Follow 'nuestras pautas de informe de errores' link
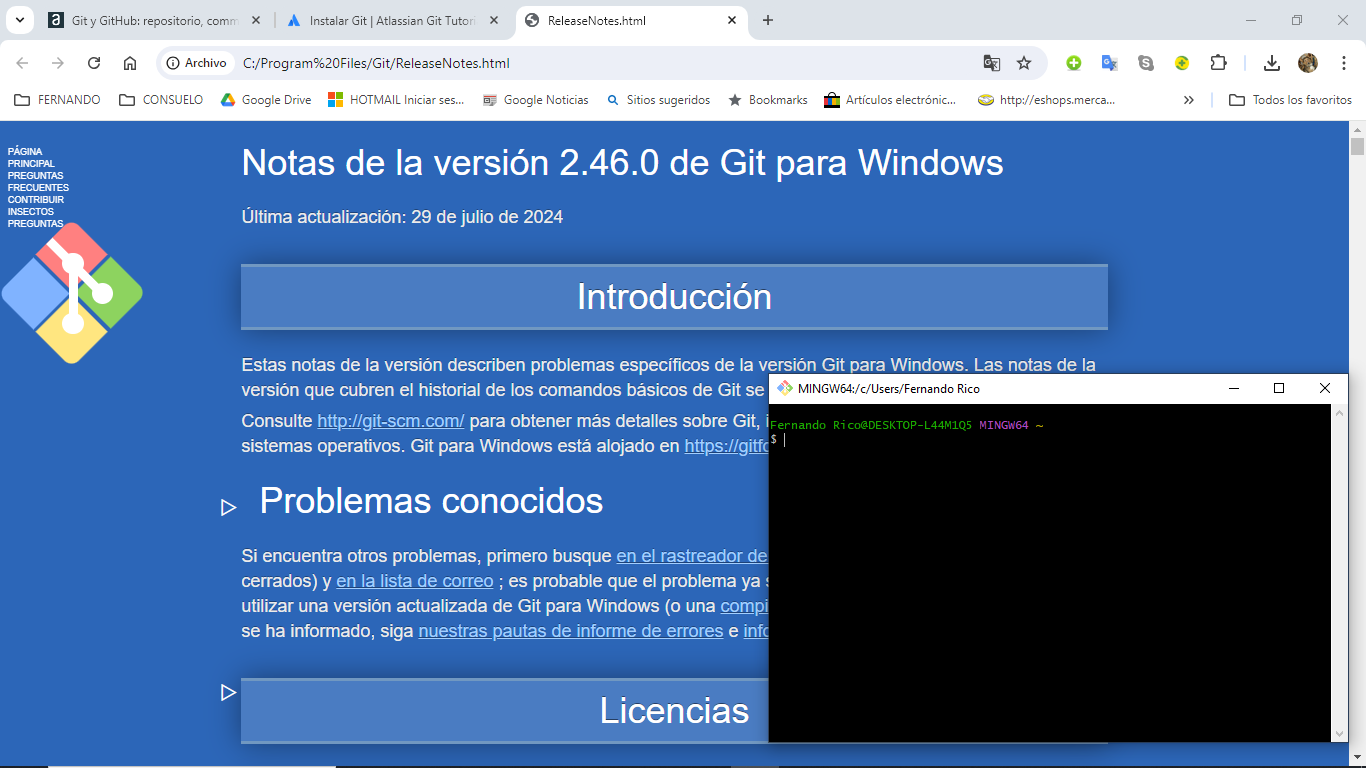 point(571,631)
